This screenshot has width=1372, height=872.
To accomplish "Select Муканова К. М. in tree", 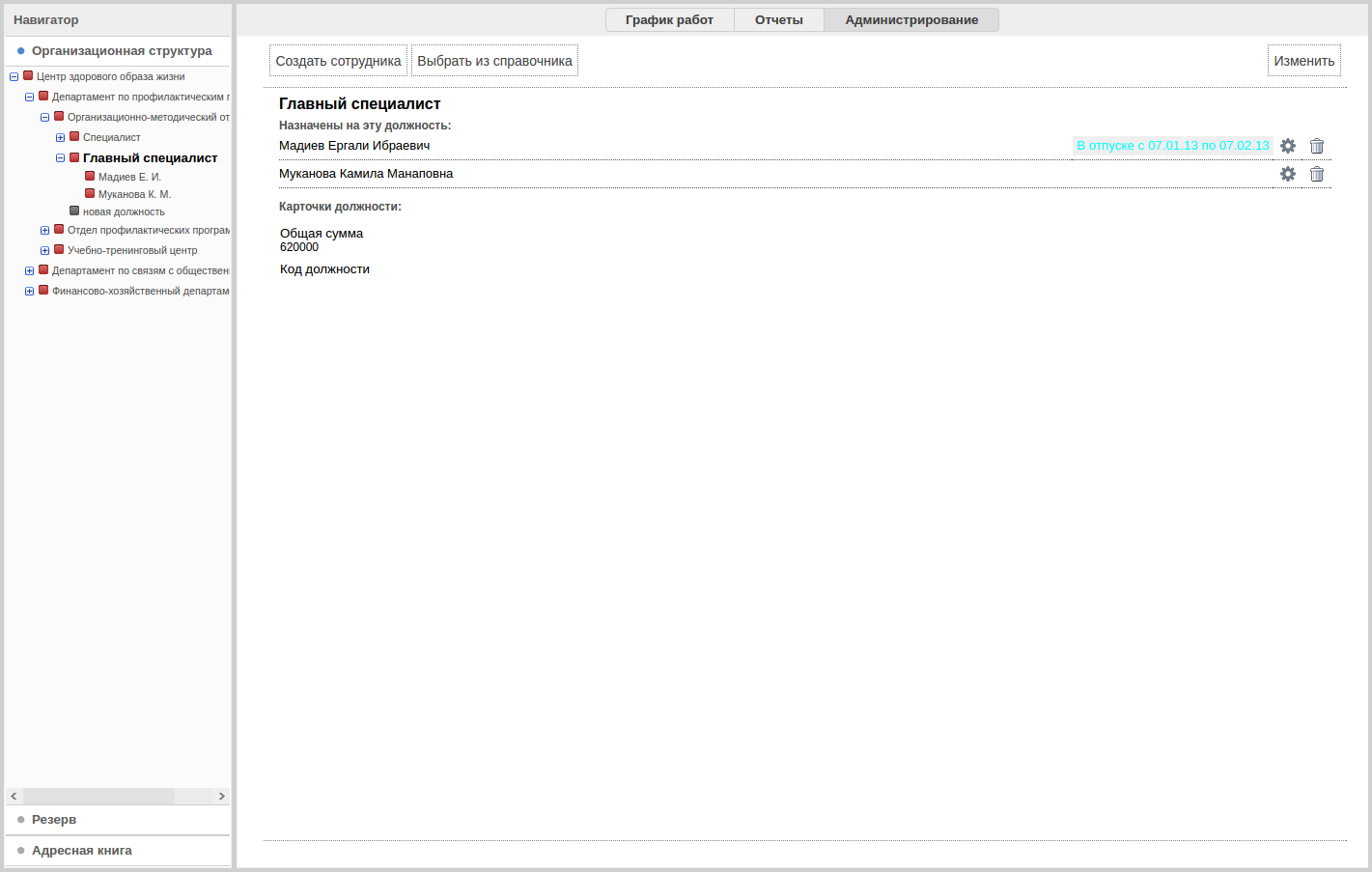I will click(x=134, y=194).
